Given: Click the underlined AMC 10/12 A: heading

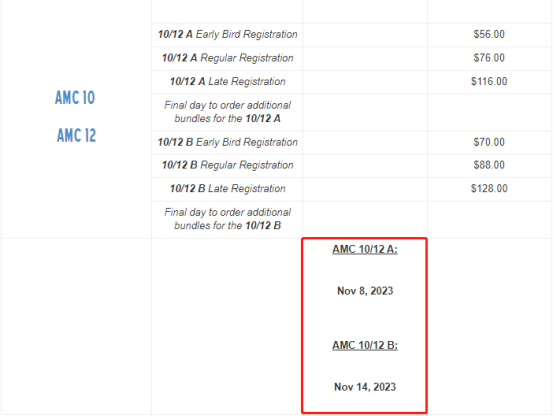Looking at the screenshot, I should [365, 250].
